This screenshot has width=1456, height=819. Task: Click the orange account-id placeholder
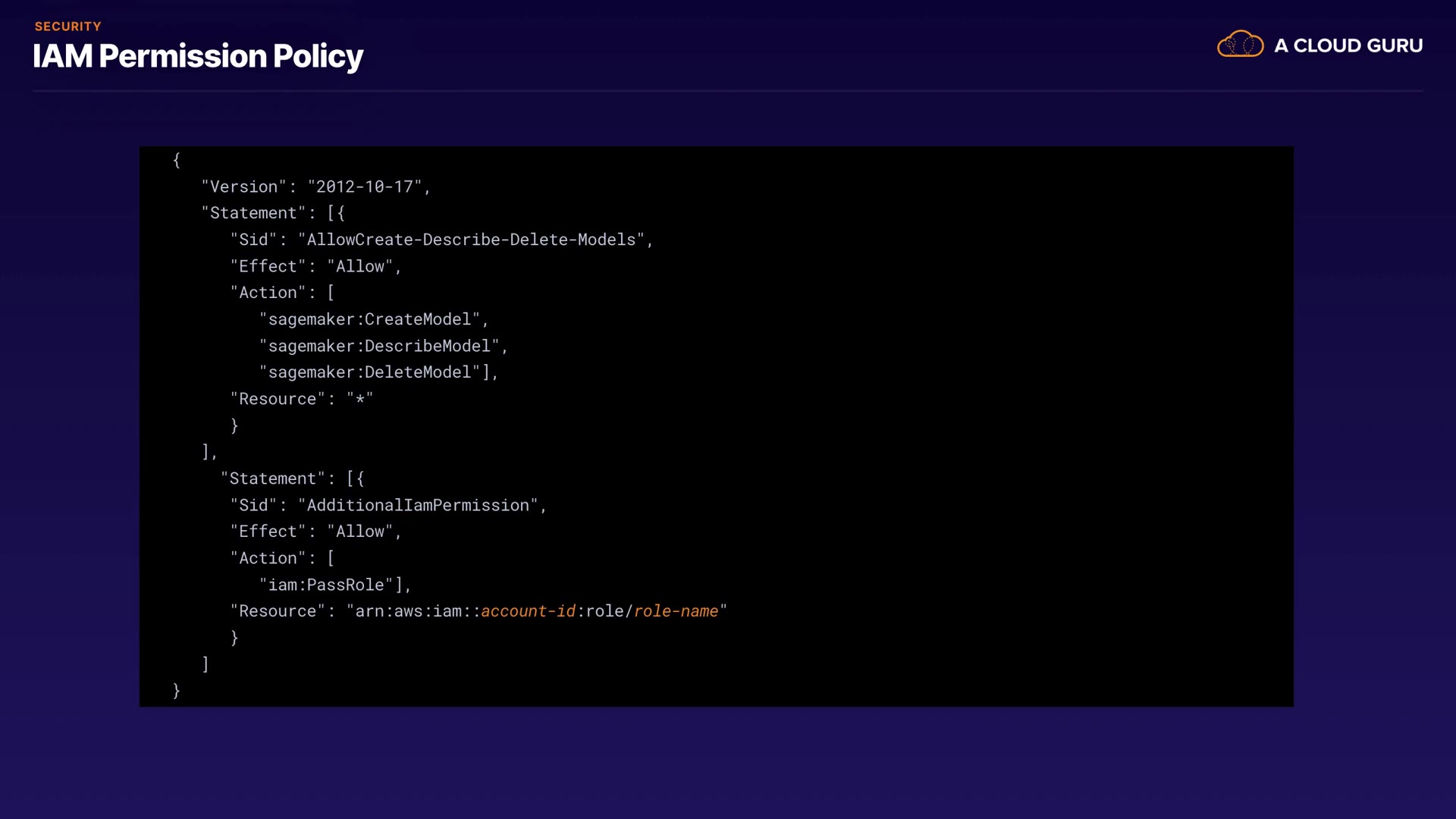(528, 611)
